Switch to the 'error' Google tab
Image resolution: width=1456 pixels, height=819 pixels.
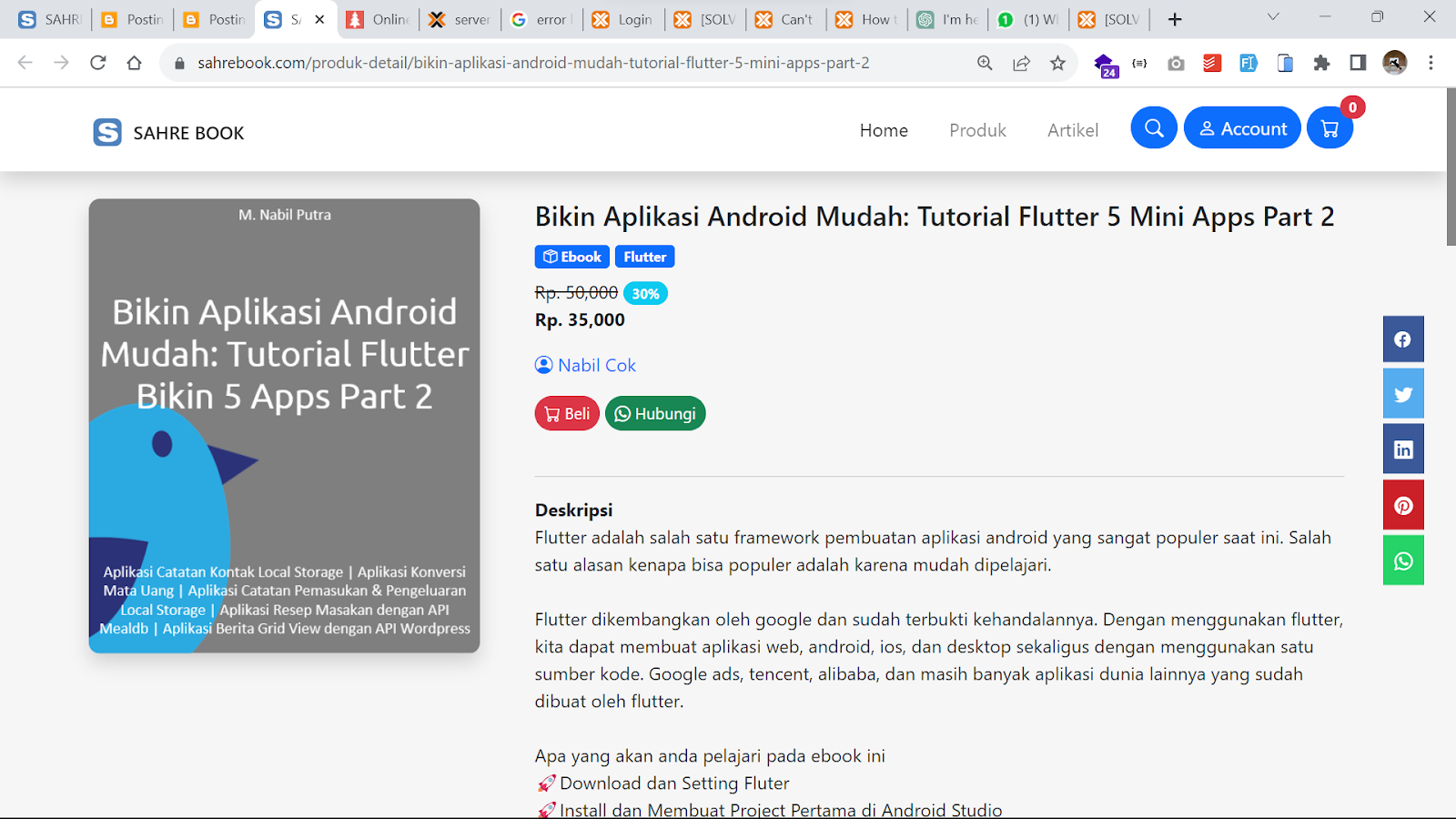pos(541,19)
